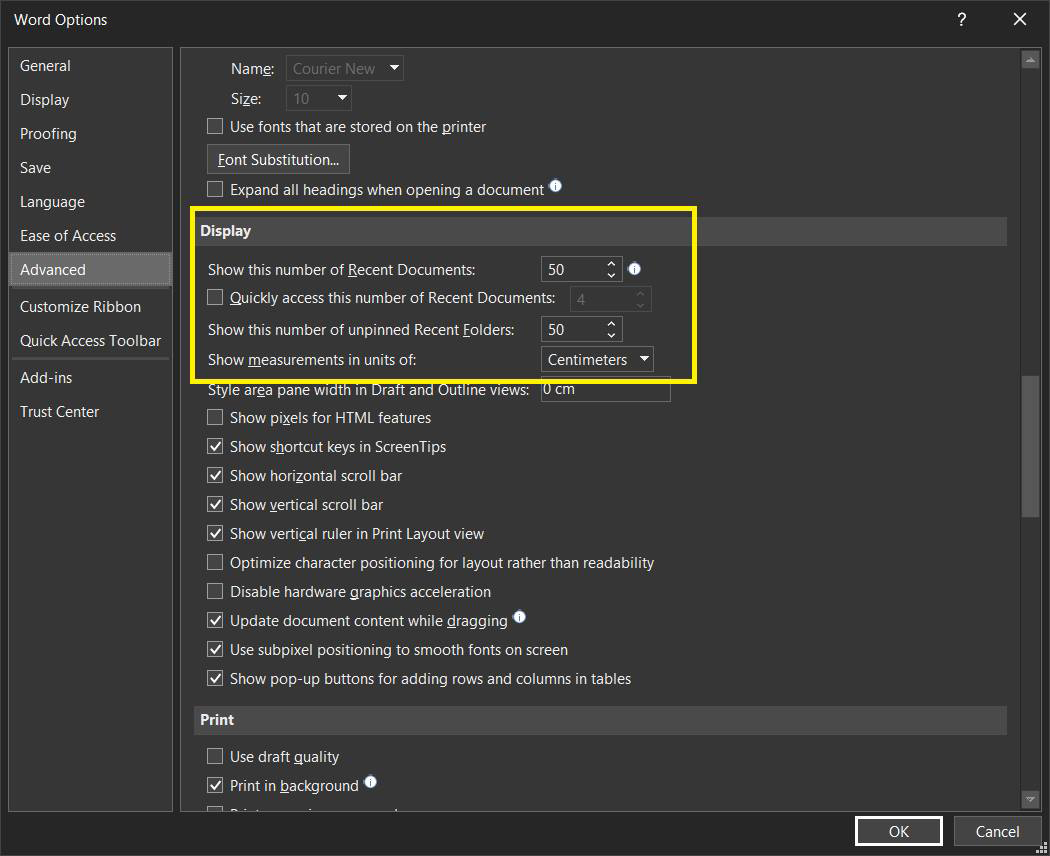Decrease Recent Documents count with down arrow
This screenshot has height=856, width=1050.
pyautogui.click(x=611, y=275)
